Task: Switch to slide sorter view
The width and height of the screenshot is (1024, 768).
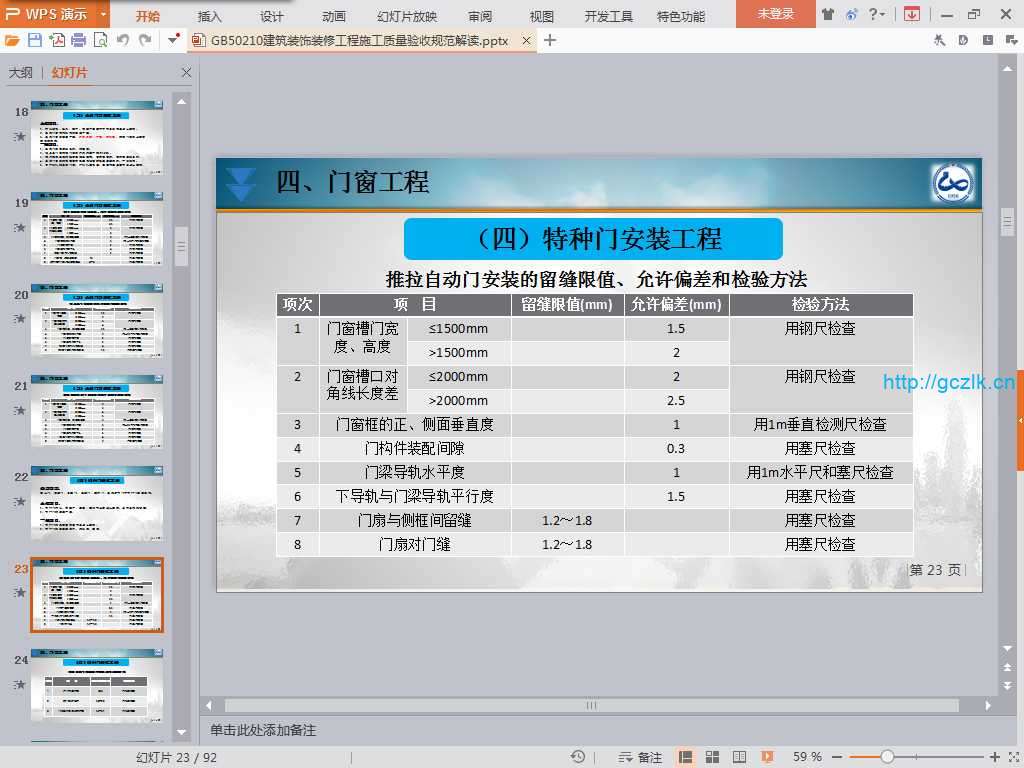Action: [713, 757]
